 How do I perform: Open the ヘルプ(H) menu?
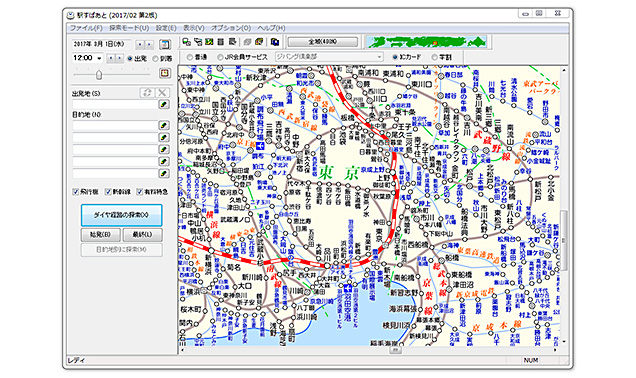pos(271,28)
